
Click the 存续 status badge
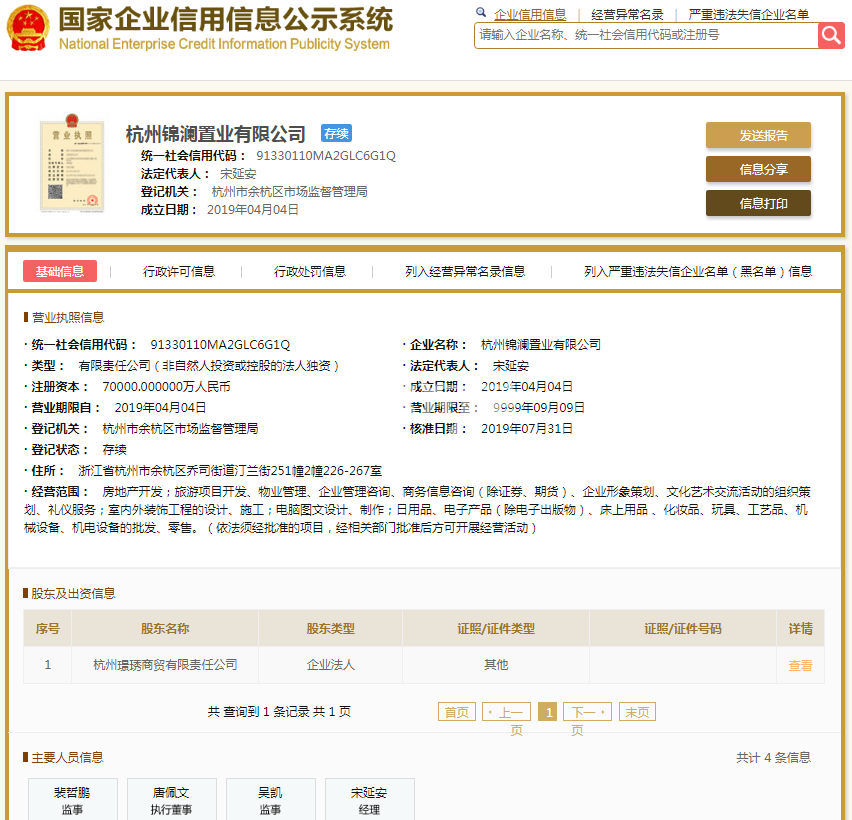336,133
